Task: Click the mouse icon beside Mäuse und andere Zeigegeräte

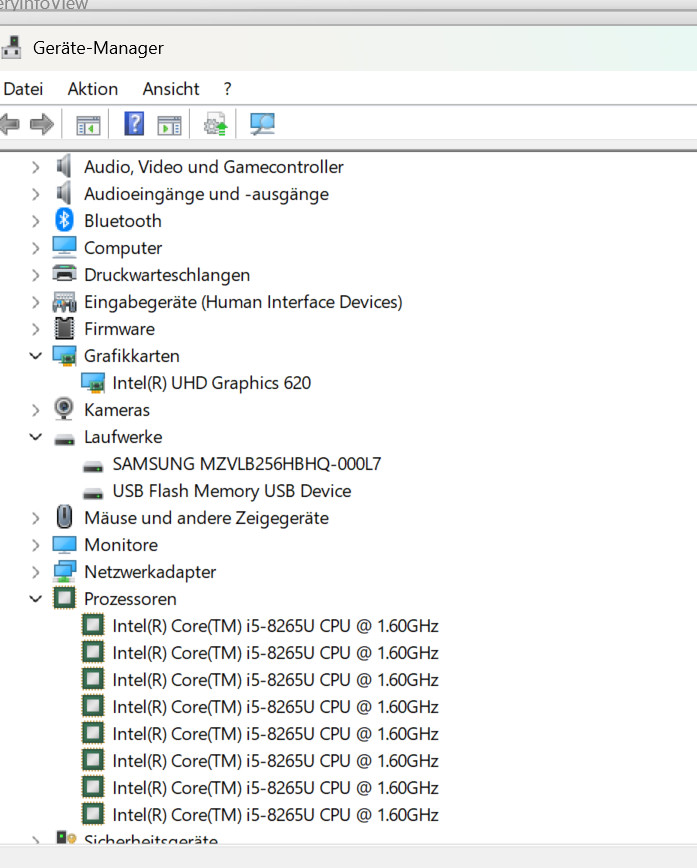Action: click(64, 517)
